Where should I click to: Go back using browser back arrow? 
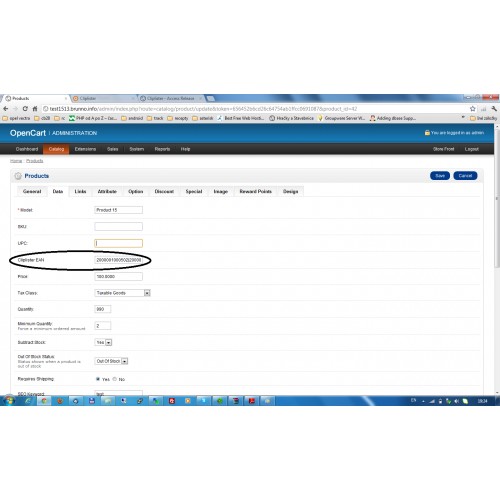(x=6, y=109)
